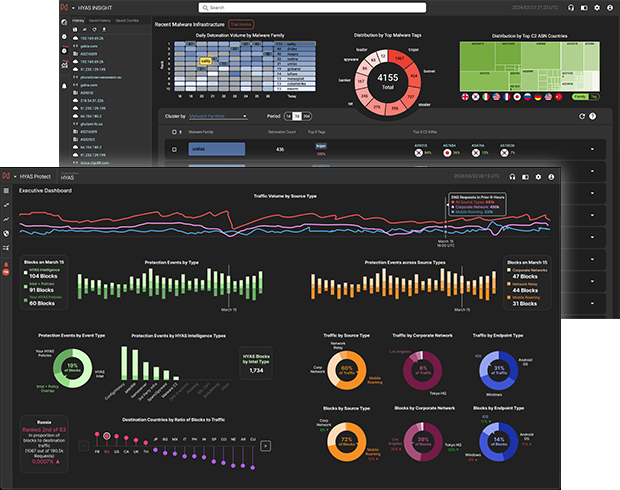Image resolution: width=620 pixels, height=490 pixels.
Task: Select the 7d period option
Action: pyautogui.click(x=297, y=116)
